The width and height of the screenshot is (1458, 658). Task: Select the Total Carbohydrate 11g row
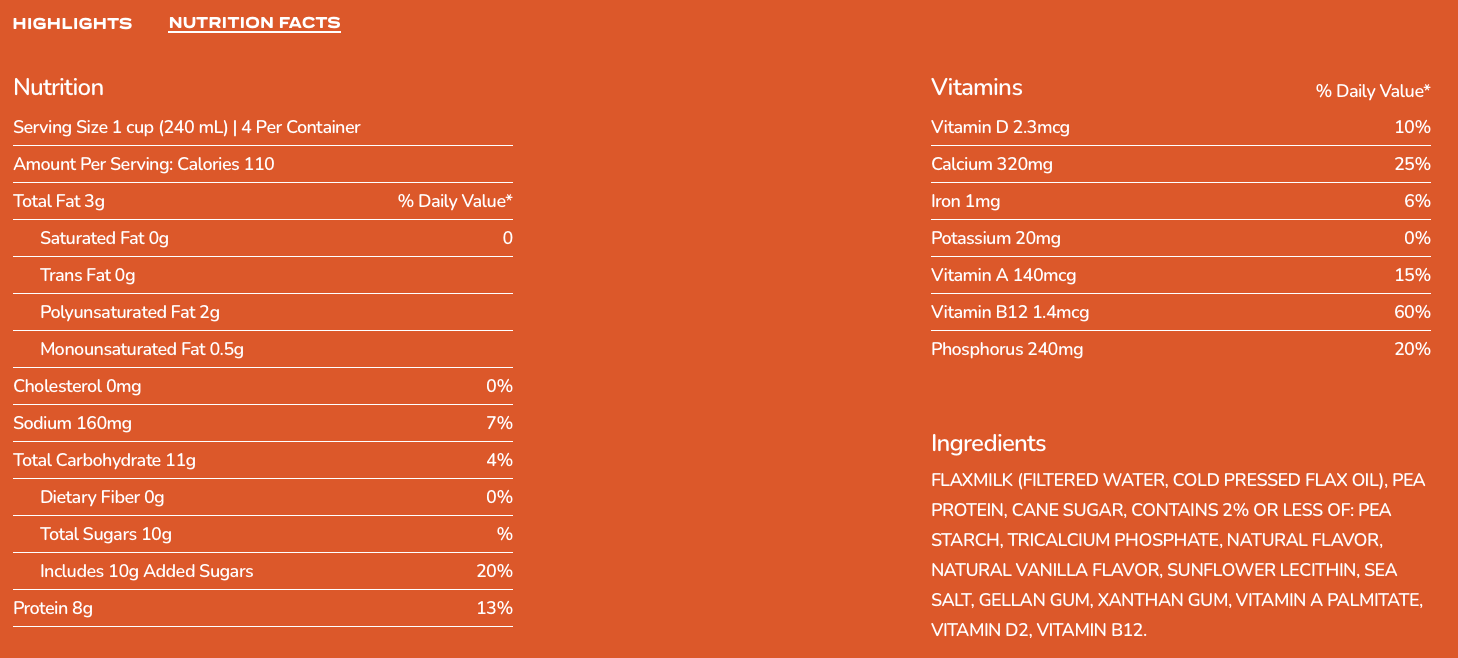(105, 460)
